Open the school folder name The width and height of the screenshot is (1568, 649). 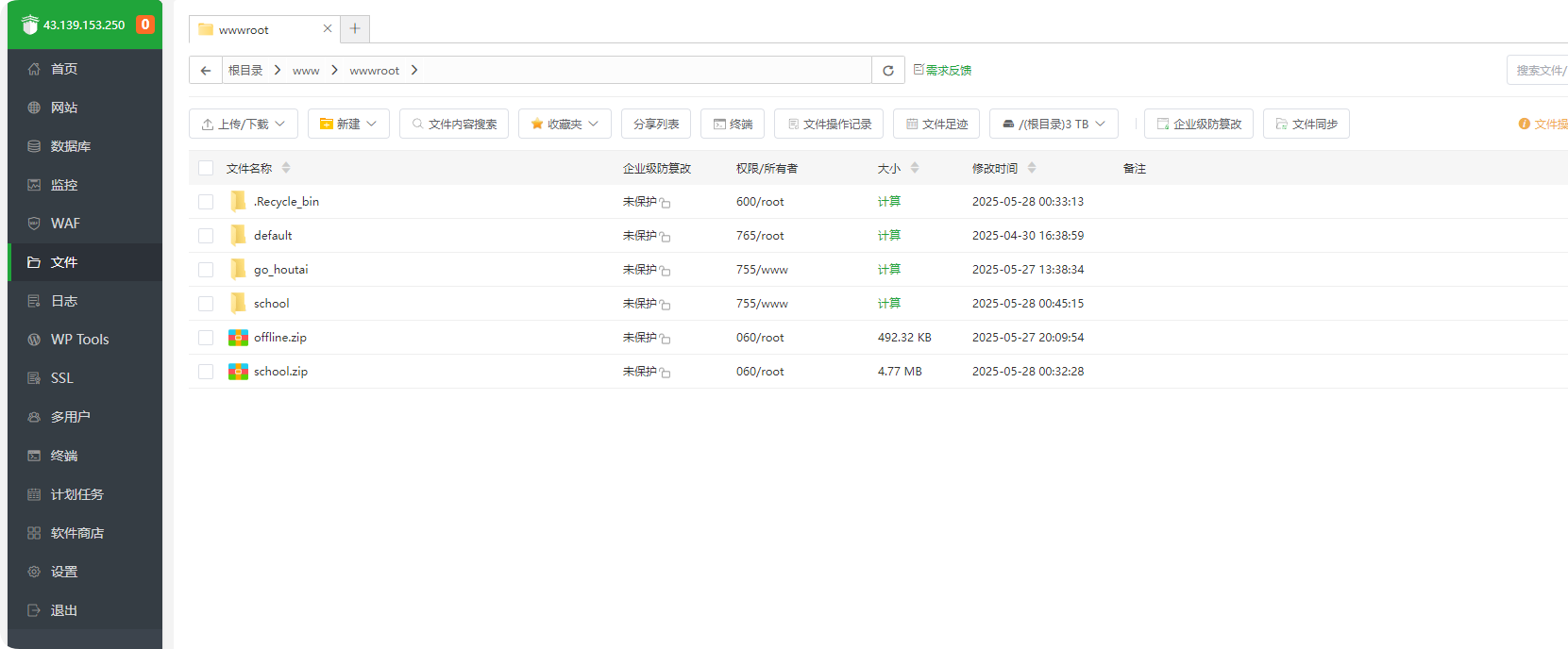(x=271, y=304)
